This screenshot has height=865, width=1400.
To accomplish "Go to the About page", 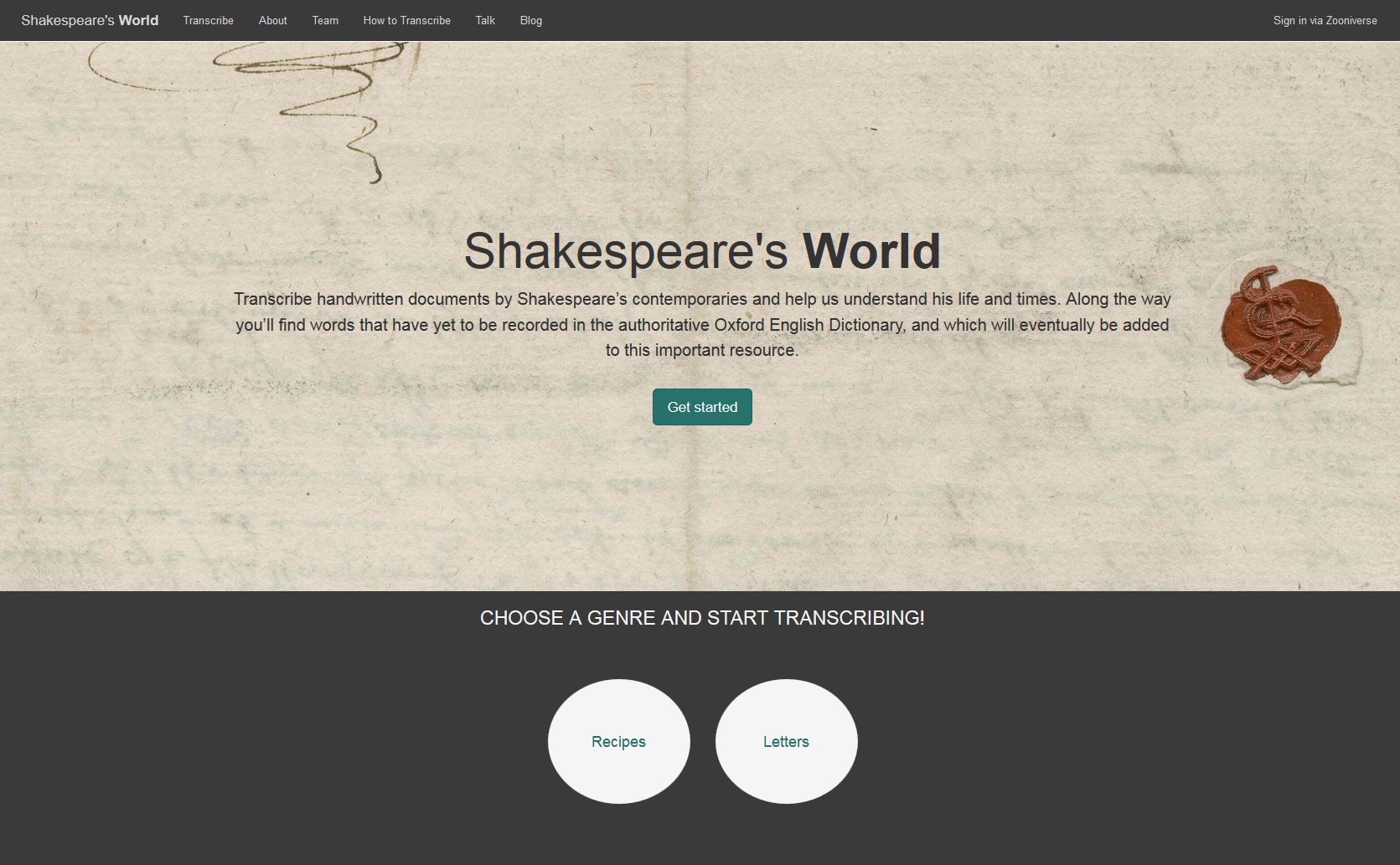I will click(272, 20).
